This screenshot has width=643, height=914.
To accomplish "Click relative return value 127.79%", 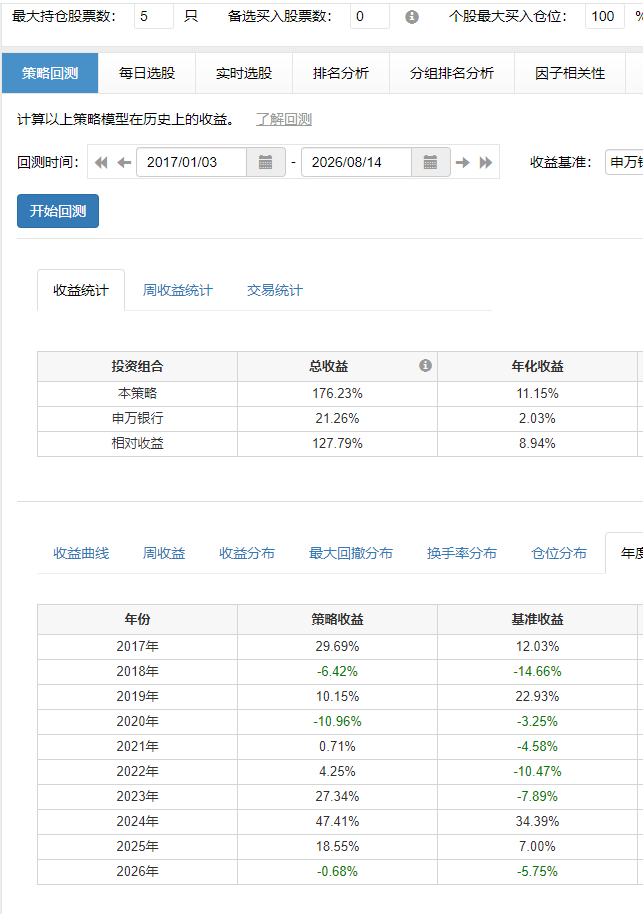I will pos(338,444).
